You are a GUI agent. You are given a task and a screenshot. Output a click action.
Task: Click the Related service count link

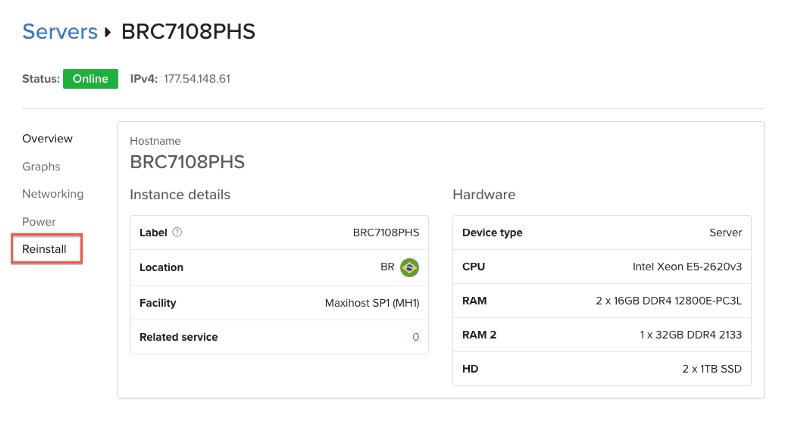pos(416,337)
